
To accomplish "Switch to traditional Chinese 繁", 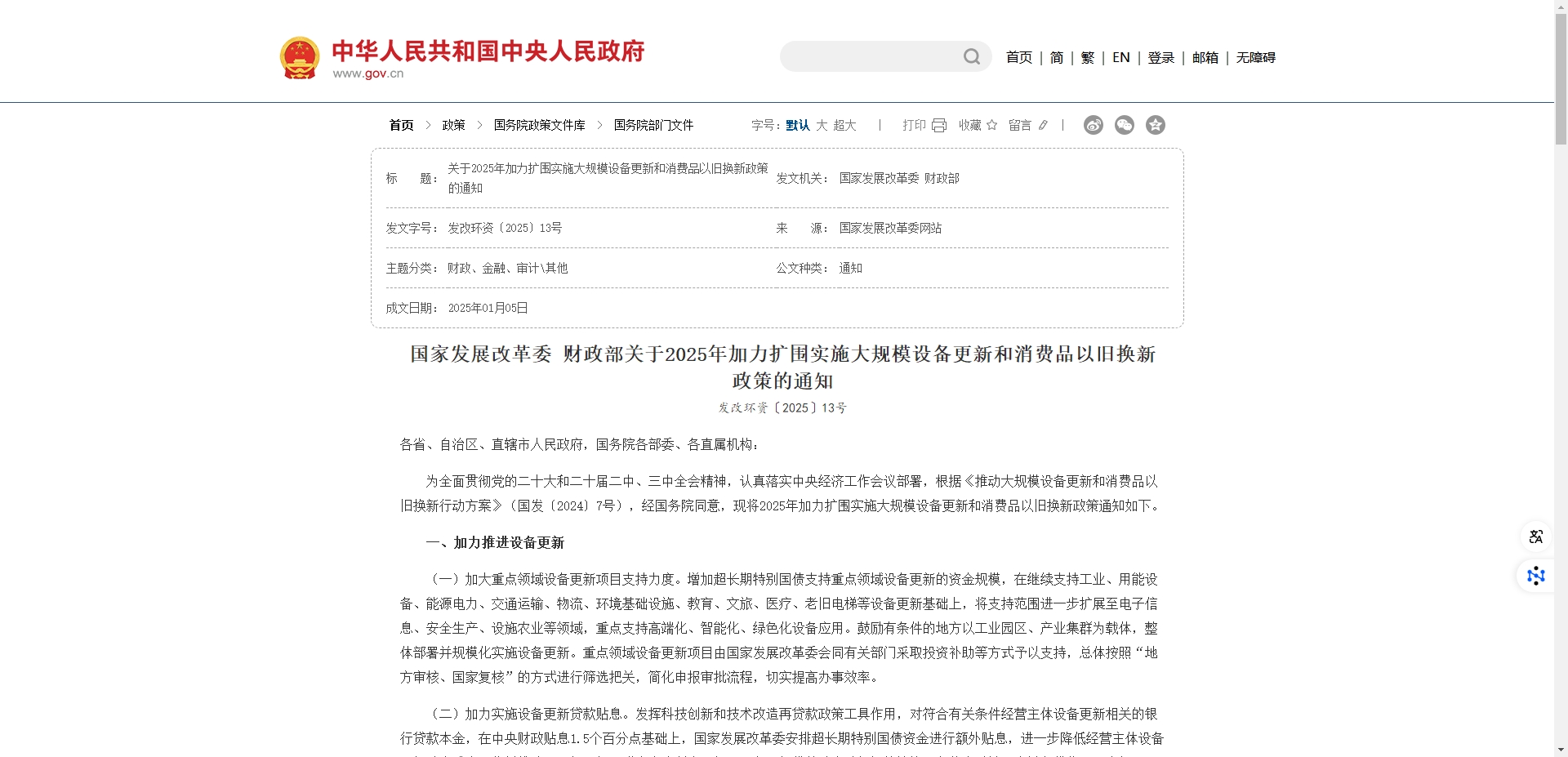I will pyautogui.click(x=1088, y=57).
